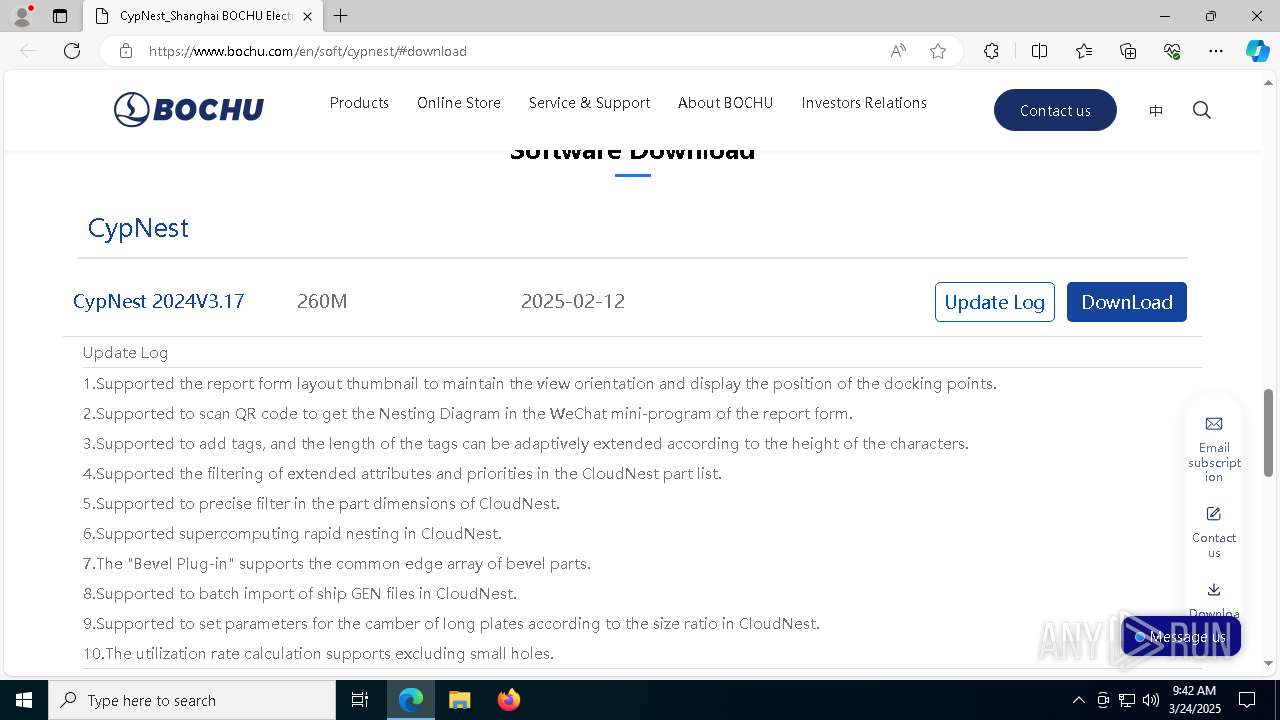The height and width of the screenshot is (720, 1280).
Task: Click the Contact us header button
Action: (x=1055, y=110)
